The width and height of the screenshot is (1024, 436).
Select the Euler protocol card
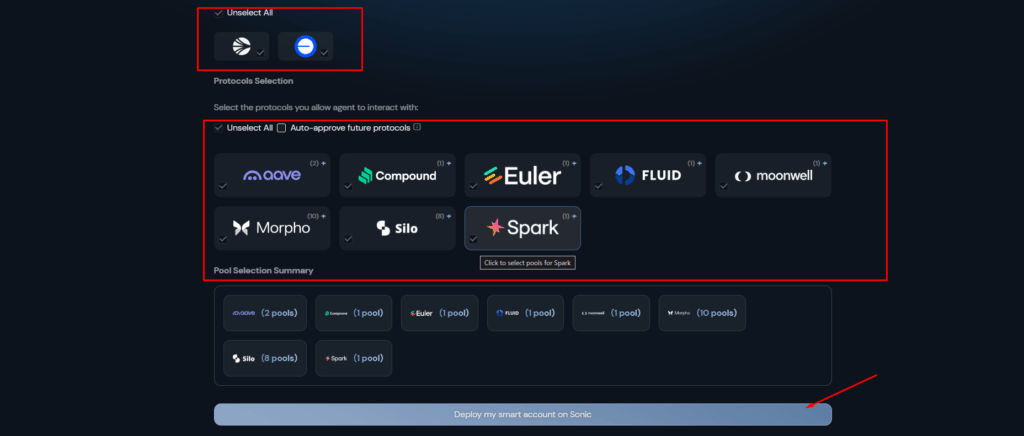[522, 175]
